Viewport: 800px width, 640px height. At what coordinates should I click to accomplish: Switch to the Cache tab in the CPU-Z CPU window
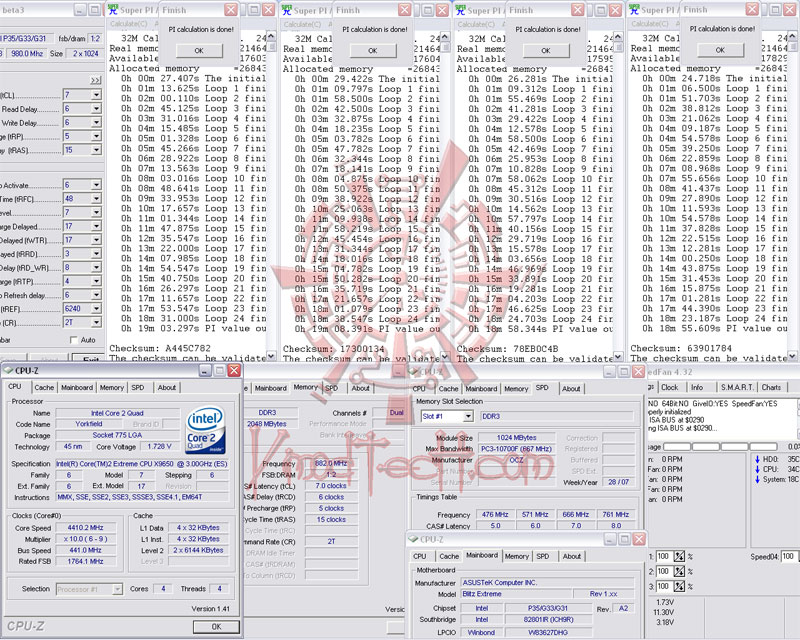[44, 388]
